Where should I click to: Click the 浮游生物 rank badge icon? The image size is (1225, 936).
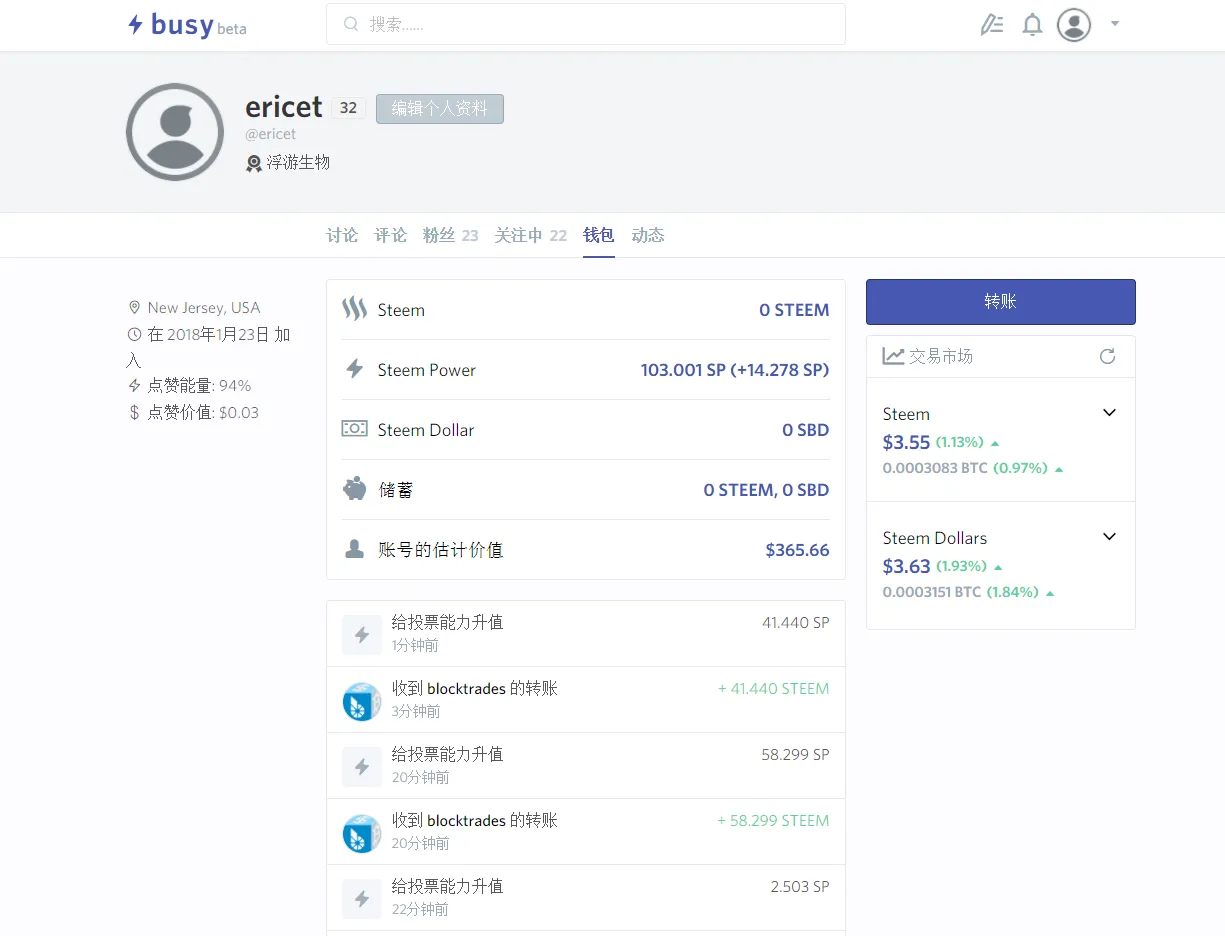(254, 163)
